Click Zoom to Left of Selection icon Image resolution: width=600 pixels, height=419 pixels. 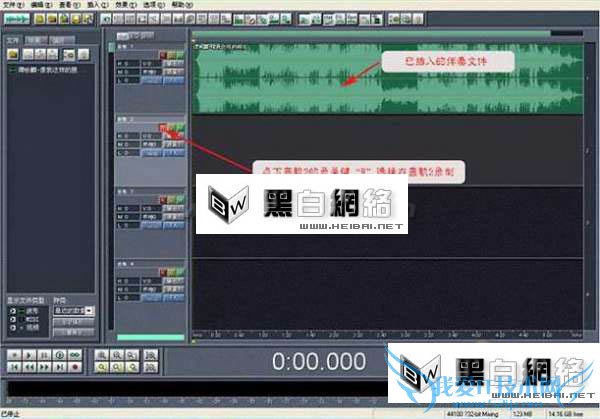[x=117, y=367]
